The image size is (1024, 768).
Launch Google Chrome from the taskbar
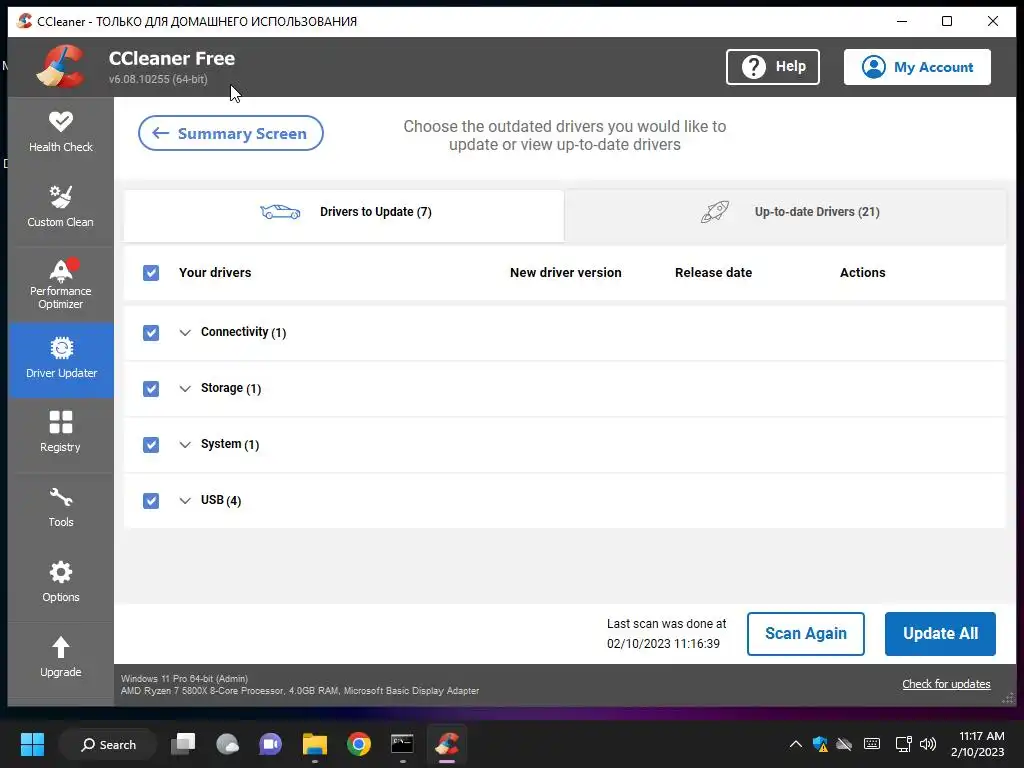click(359, 744)
